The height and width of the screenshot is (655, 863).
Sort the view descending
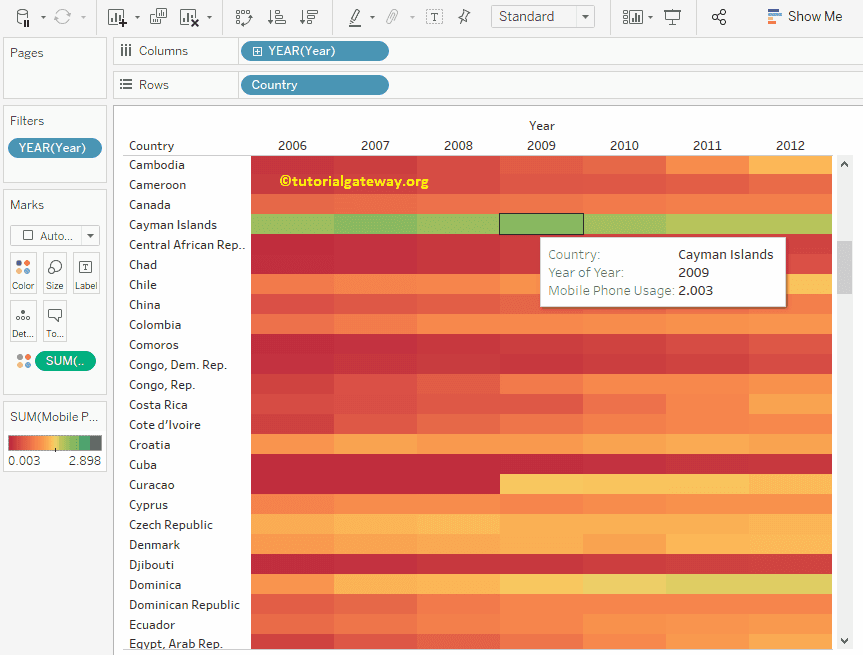(310, 17)
